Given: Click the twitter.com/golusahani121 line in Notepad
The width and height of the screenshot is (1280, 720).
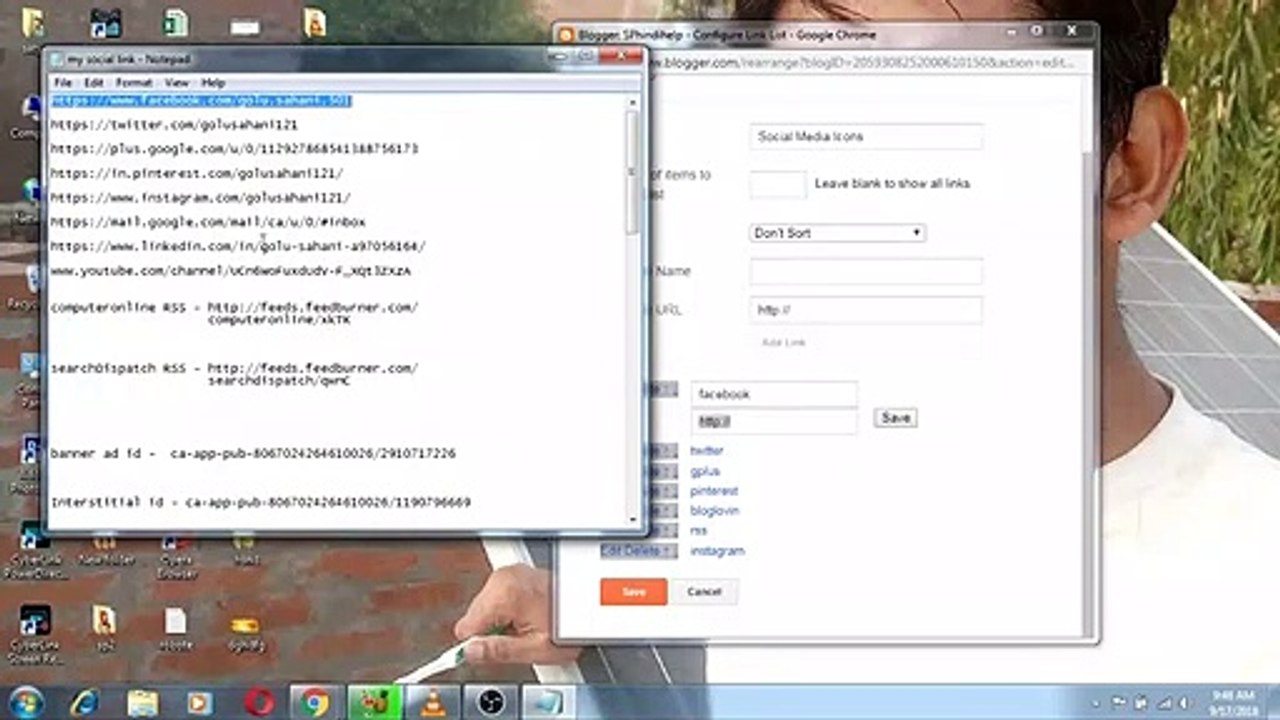Looking at the screenshot, I should point(174,125).
